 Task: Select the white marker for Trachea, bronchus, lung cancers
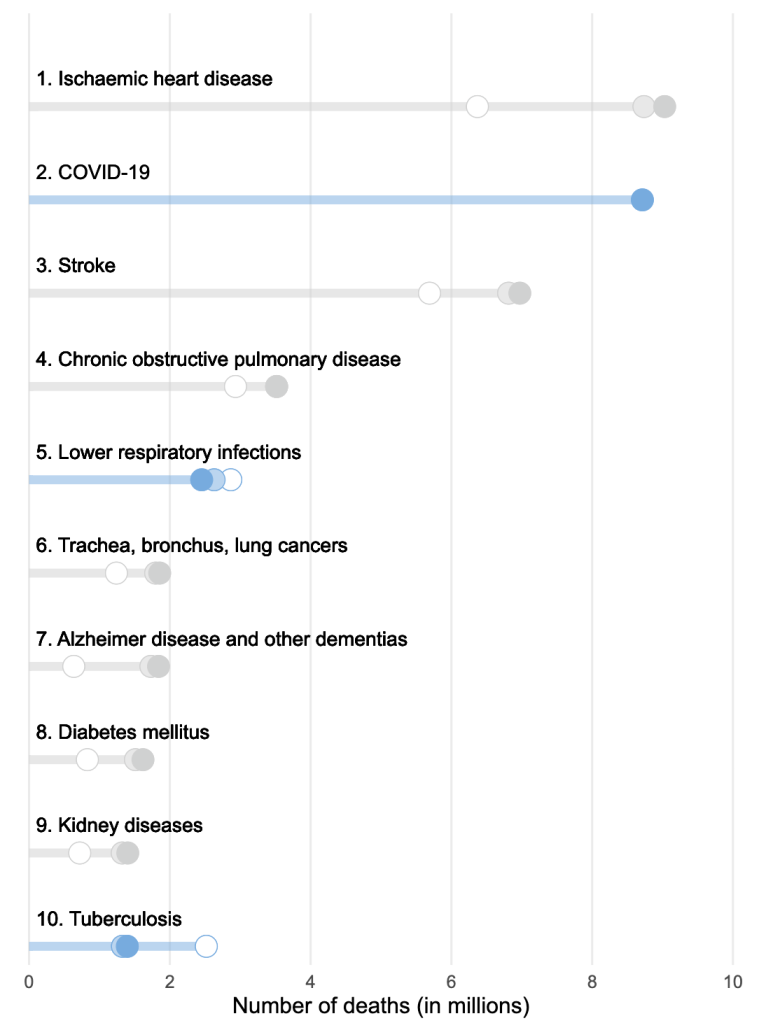click(116, 573)
